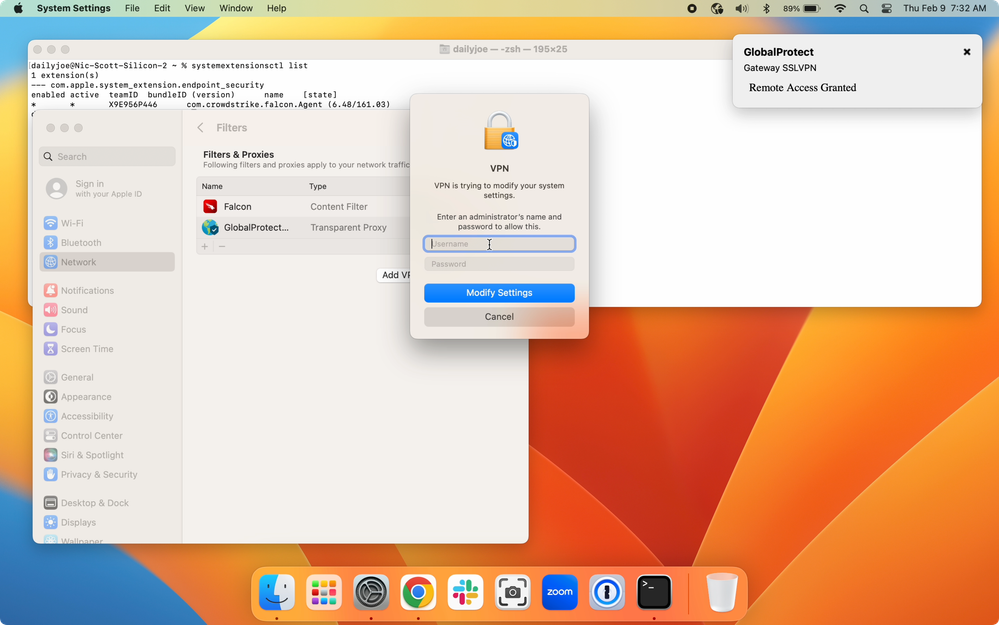The height and width of the screenshot is (625, 999).
Task: Click the System Settings search field
Action: (x=110, y=157)
